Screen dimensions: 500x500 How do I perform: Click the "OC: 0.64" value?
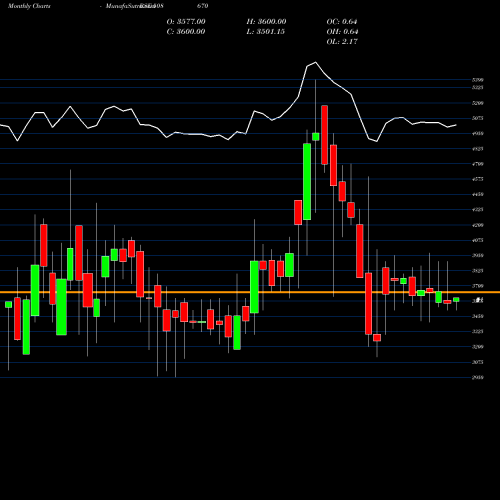tap(342, 22)
